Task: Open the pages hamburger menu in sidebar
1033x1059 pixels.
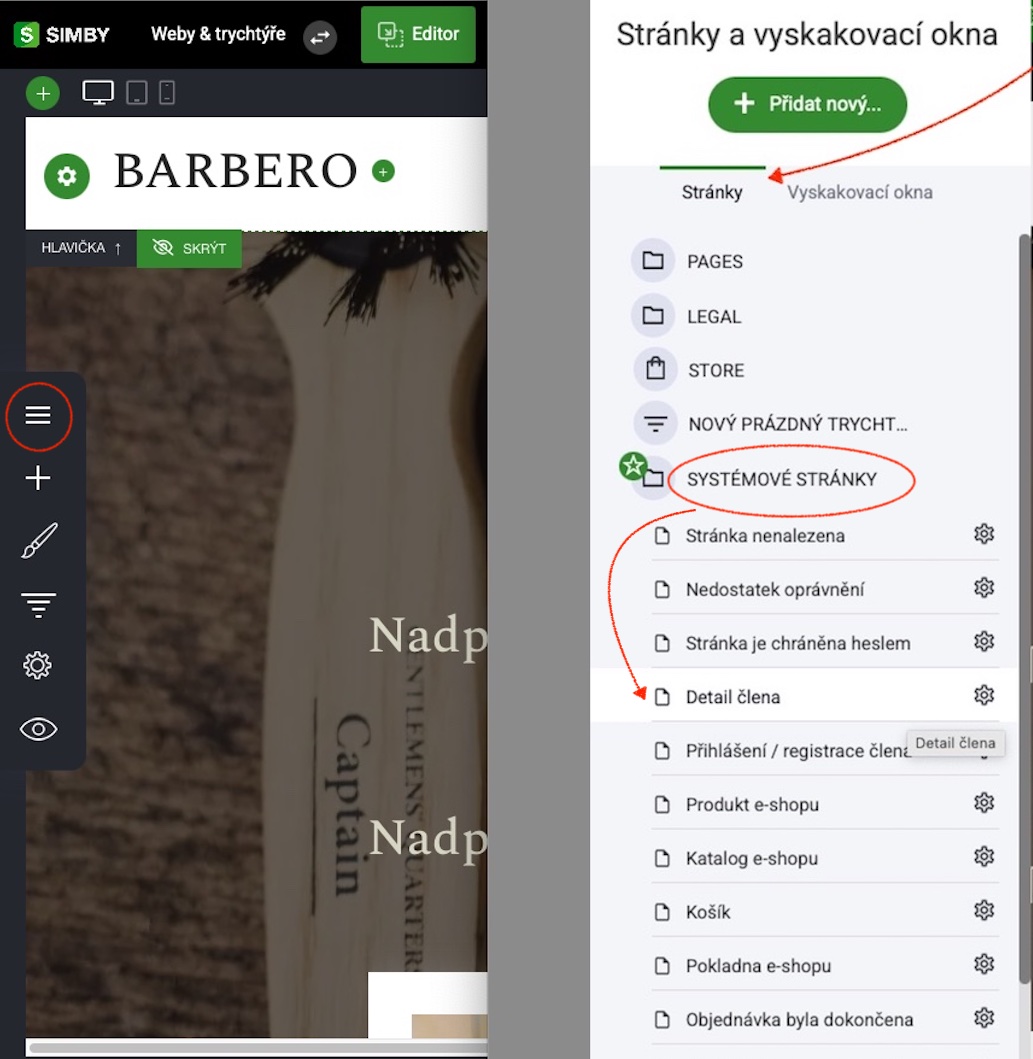Action: pyautogui.click(x=38, y=415)
